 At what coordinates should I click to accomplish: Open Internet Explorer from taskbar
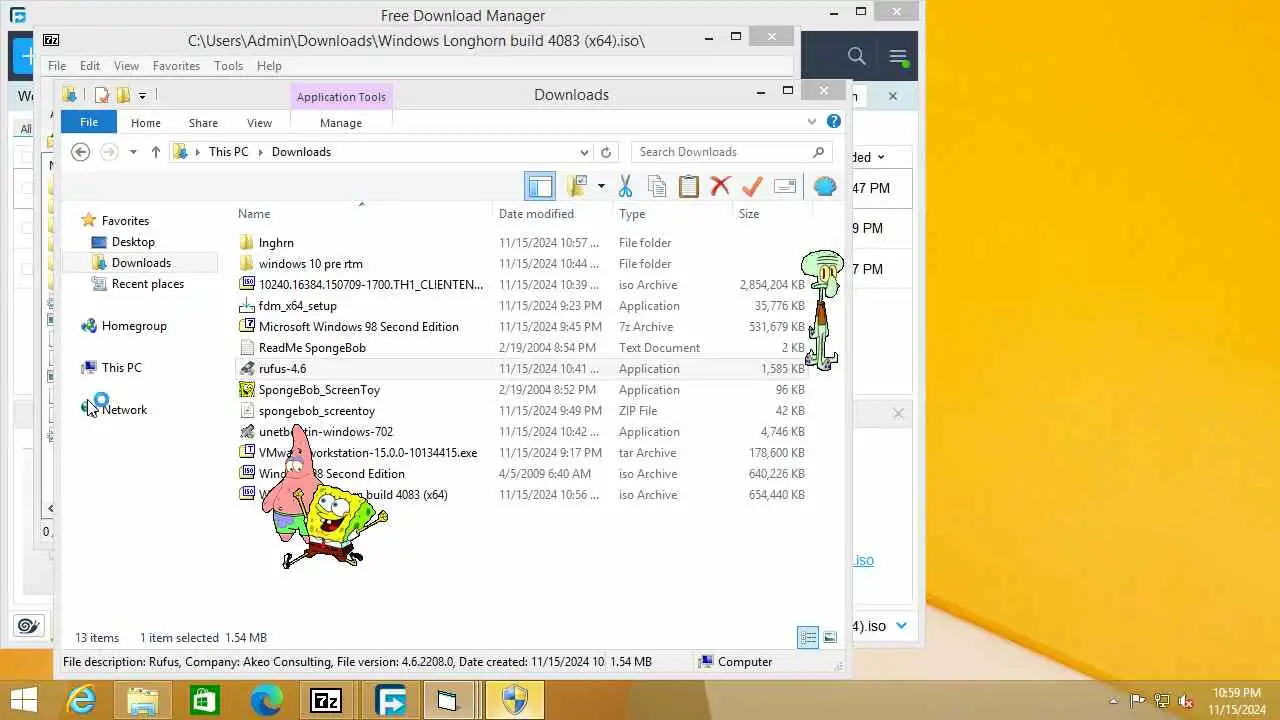81,701
